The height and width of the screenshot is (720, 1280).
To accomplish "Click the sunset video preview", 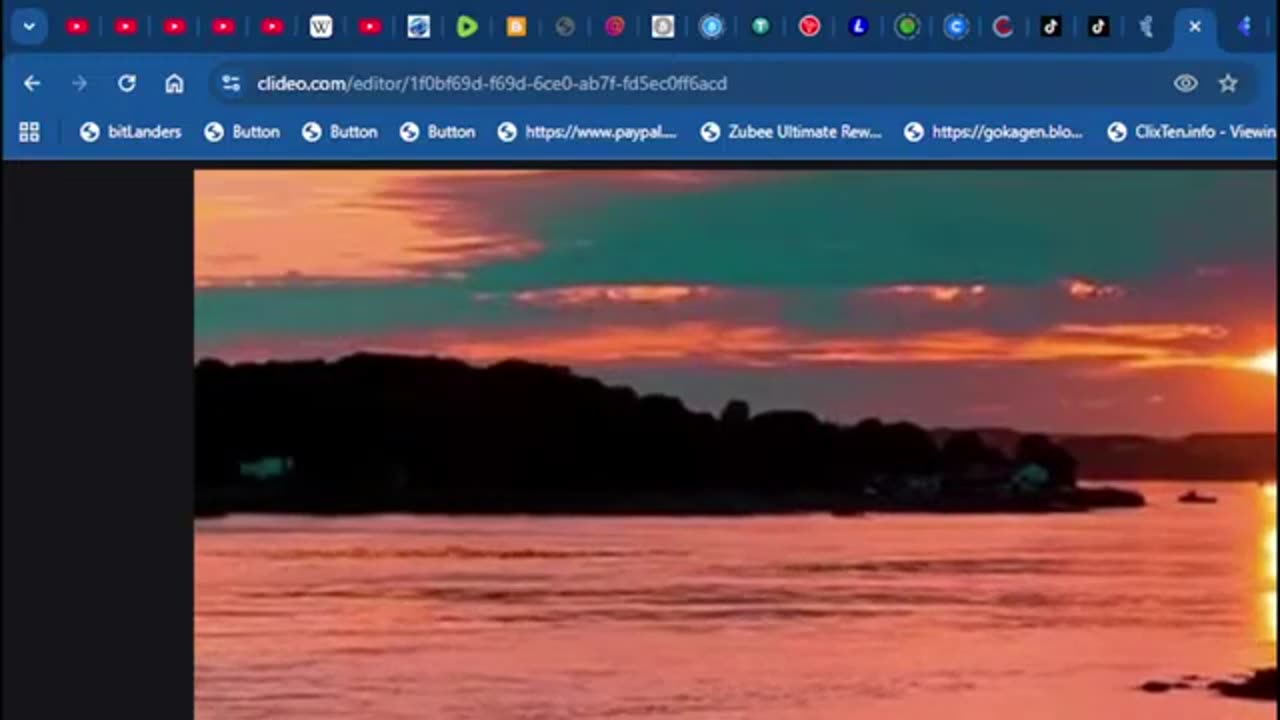I will click(x=735, y=444).
